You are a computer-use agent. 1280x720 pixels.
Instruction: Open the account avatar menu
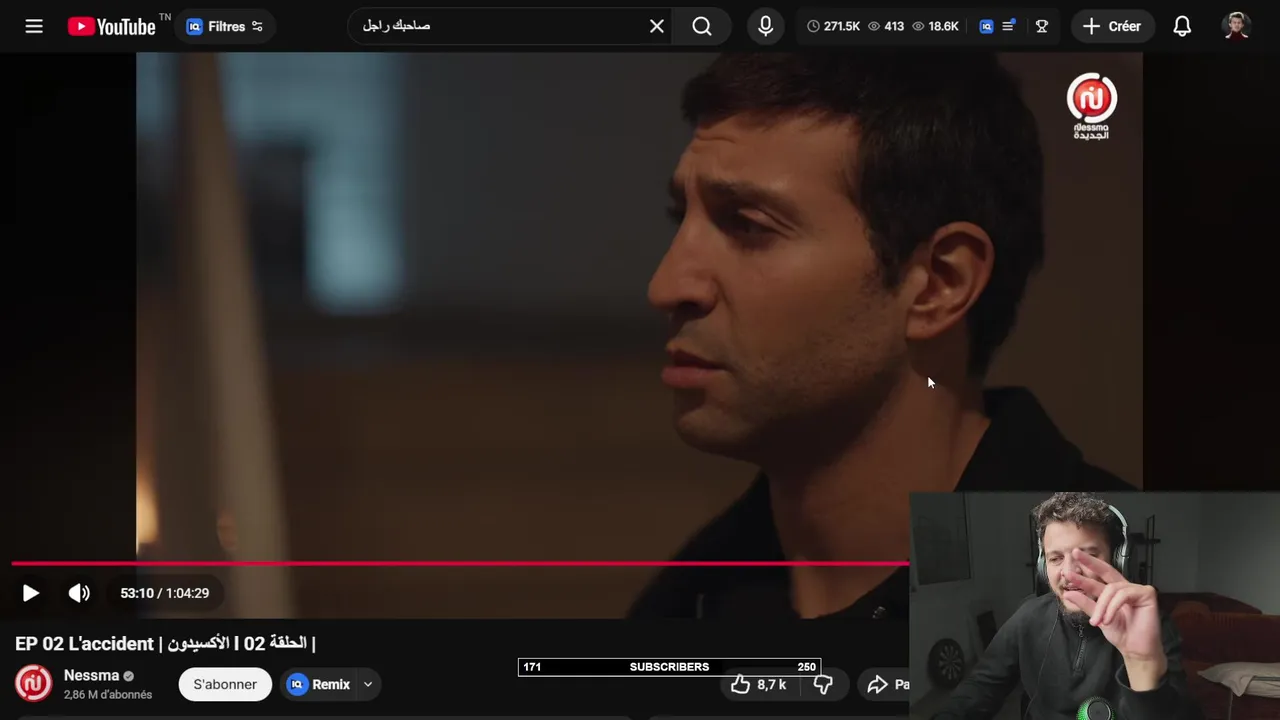click(x=1237, y=26)
